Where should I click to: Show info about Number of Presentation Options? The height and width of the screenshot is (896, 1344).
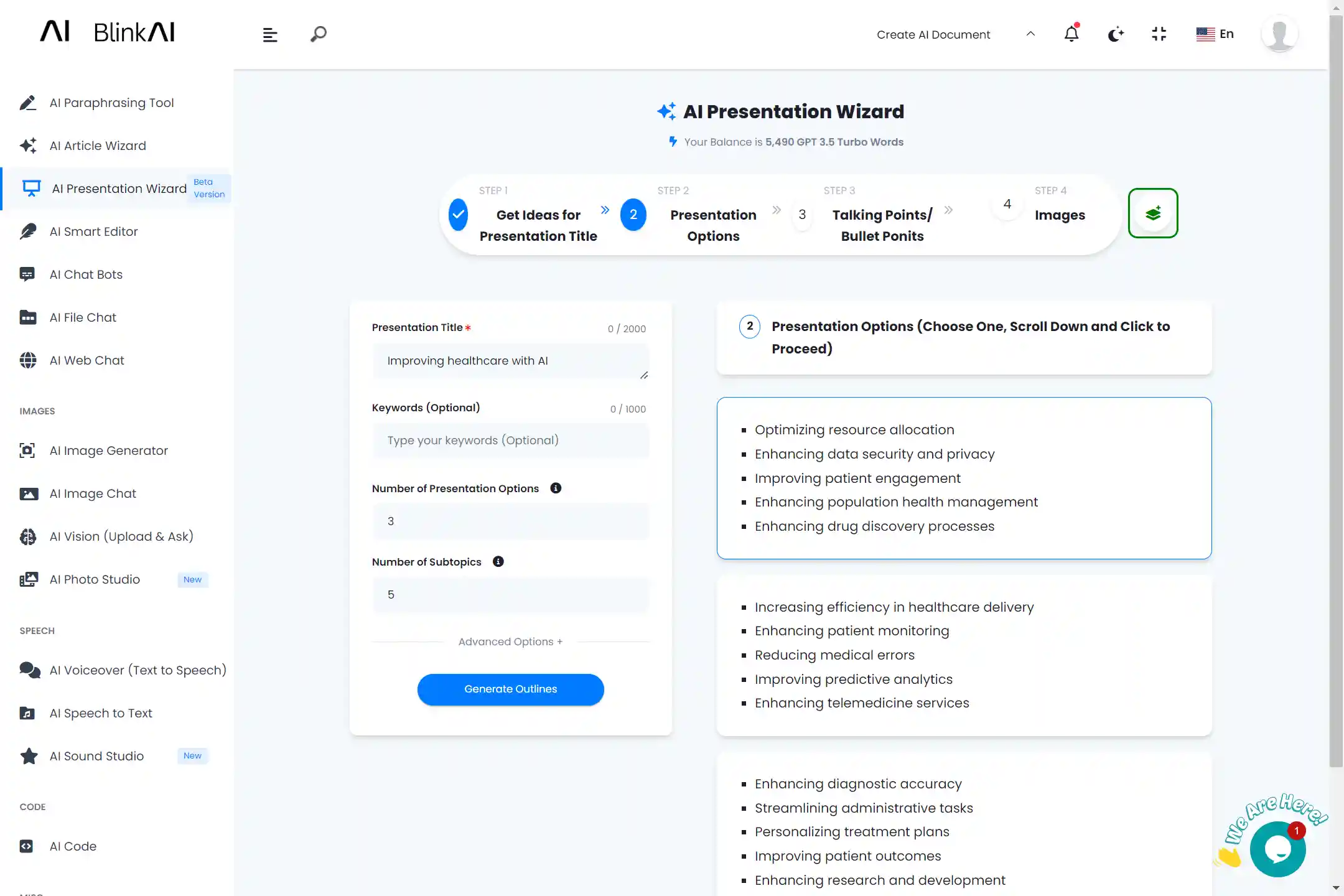point(556,488)
